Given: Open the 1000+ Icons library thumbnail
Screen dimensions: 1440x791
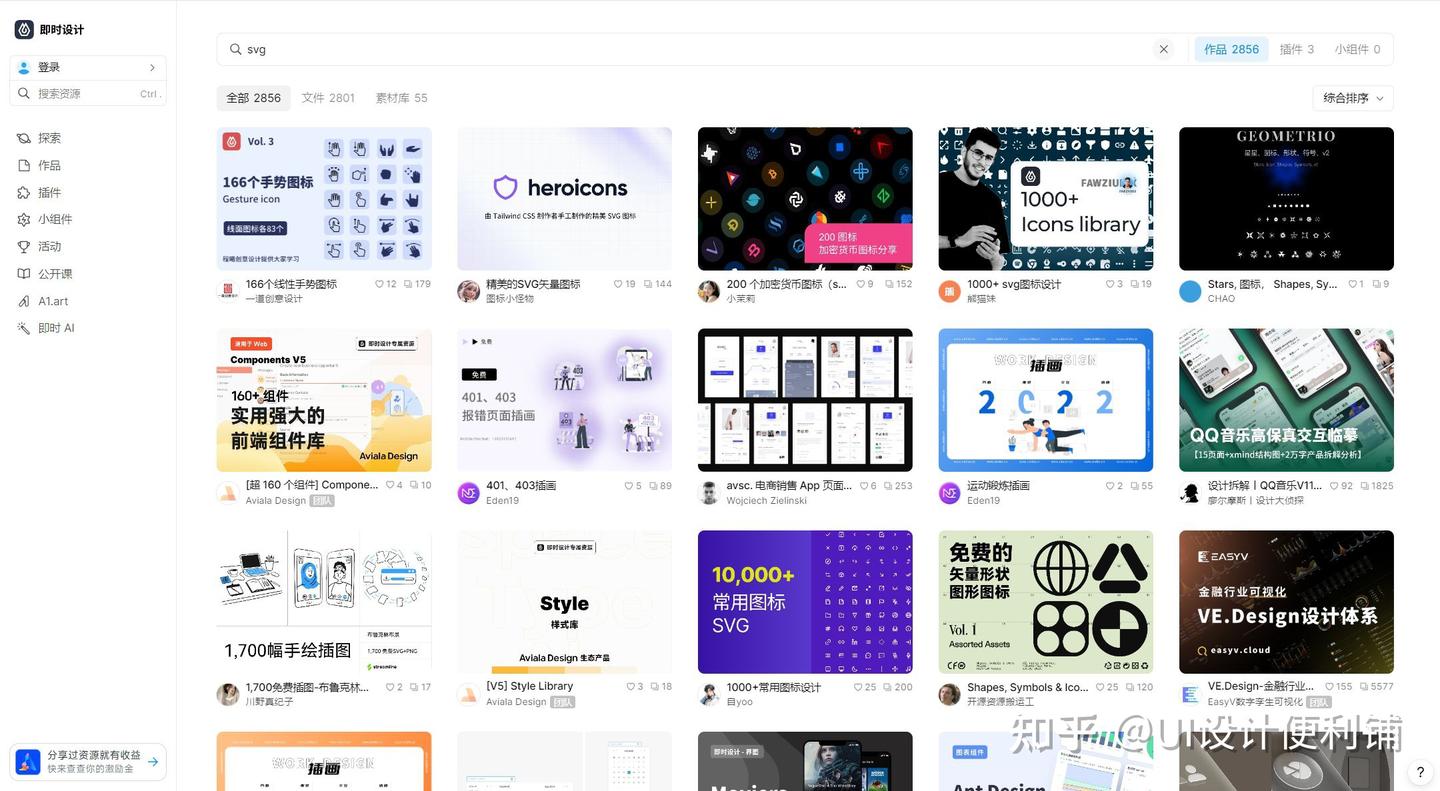Looking at the screenshot, I should [1046, 198].
